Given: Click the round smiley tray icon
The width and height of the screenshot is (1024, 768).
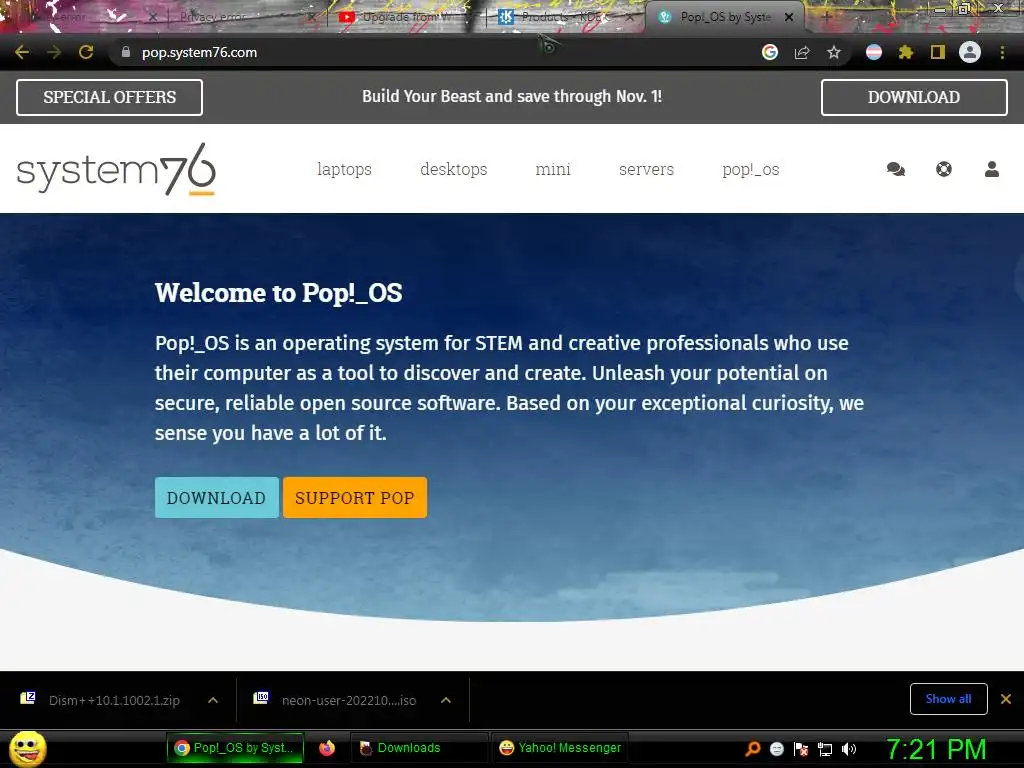Looking at the screenshot, I should pyautogui.click(x=777, y=749).
